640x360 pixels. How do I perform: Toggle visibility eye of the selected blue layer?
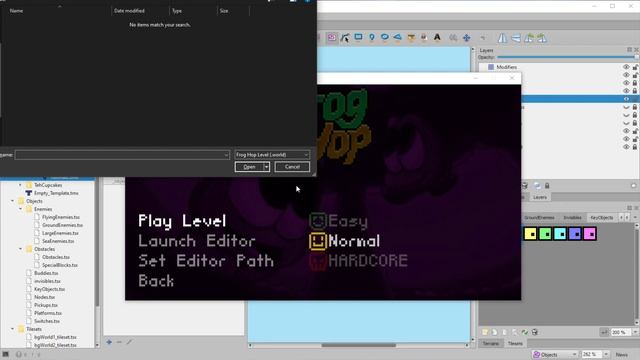(626, 99)
